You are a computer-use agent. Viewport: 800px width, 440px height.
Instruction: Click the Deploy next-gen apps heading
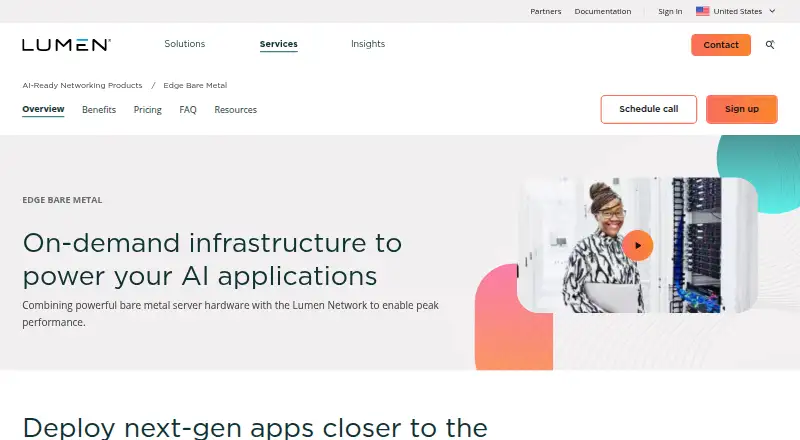pos(255,428)
